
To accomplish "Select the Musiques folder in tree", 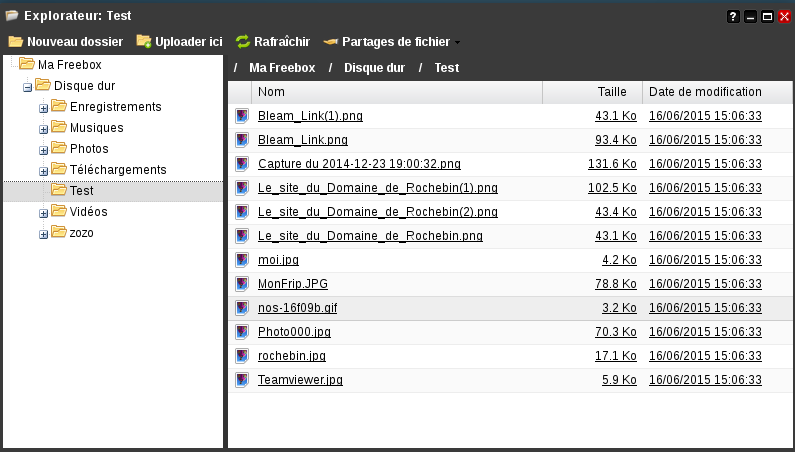I will pos(96,128).
